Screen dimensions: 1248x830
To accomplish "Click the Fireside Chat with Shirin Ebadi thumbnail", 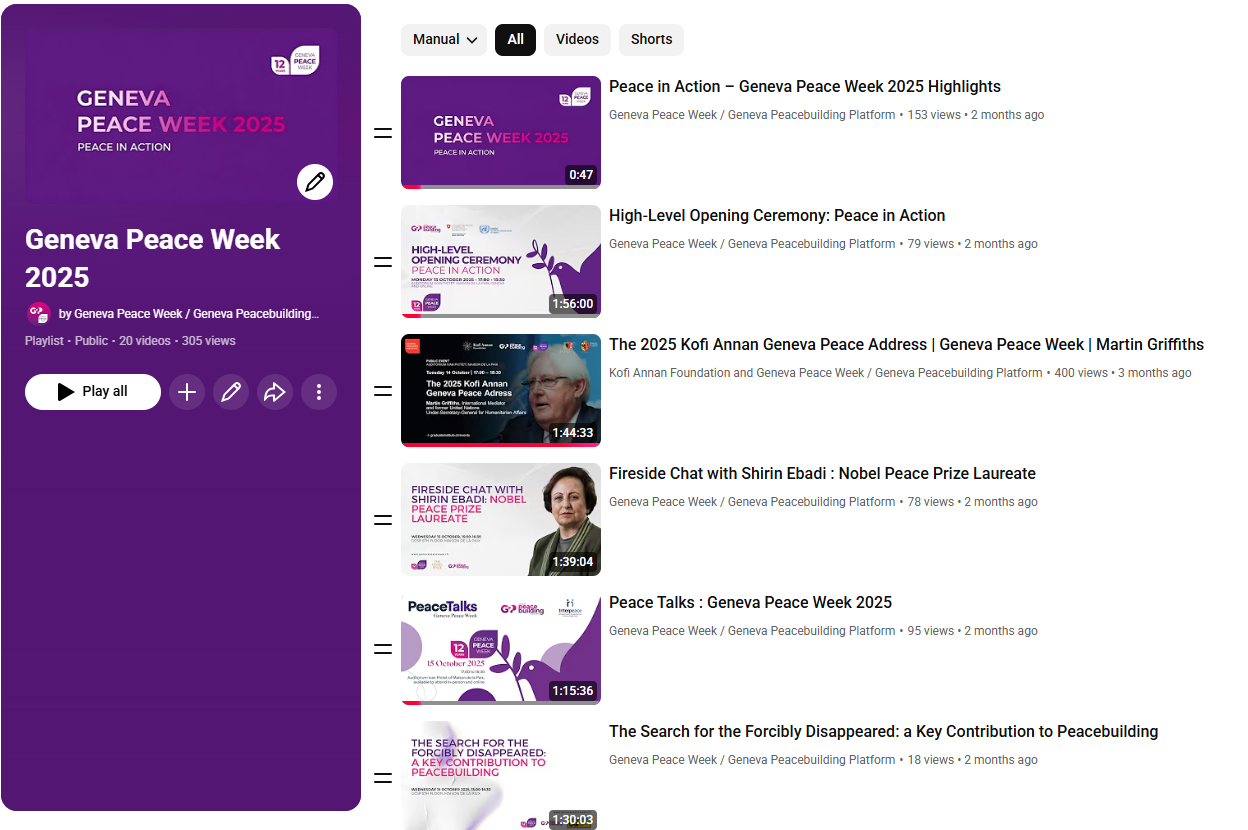I will (501, 519).
